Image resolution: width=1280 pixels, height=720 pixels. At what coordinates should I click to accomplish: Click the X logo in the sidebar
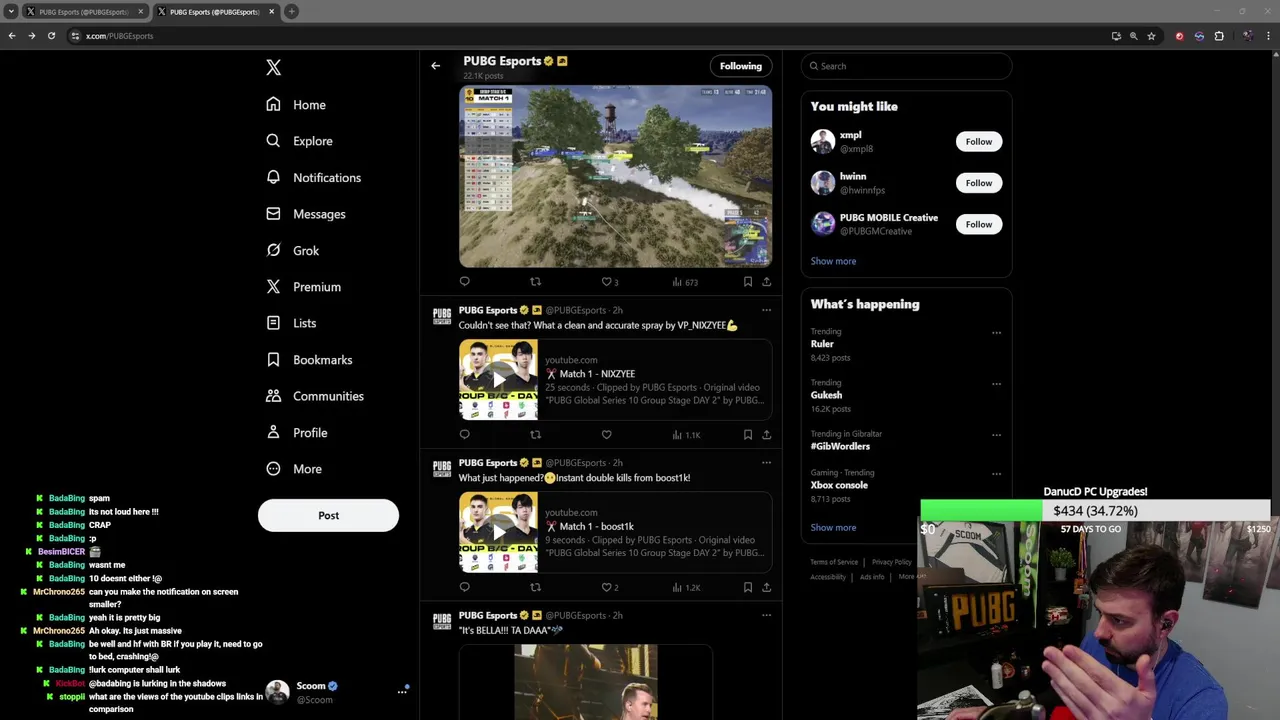pyautogui.click(x=273, y=68)
